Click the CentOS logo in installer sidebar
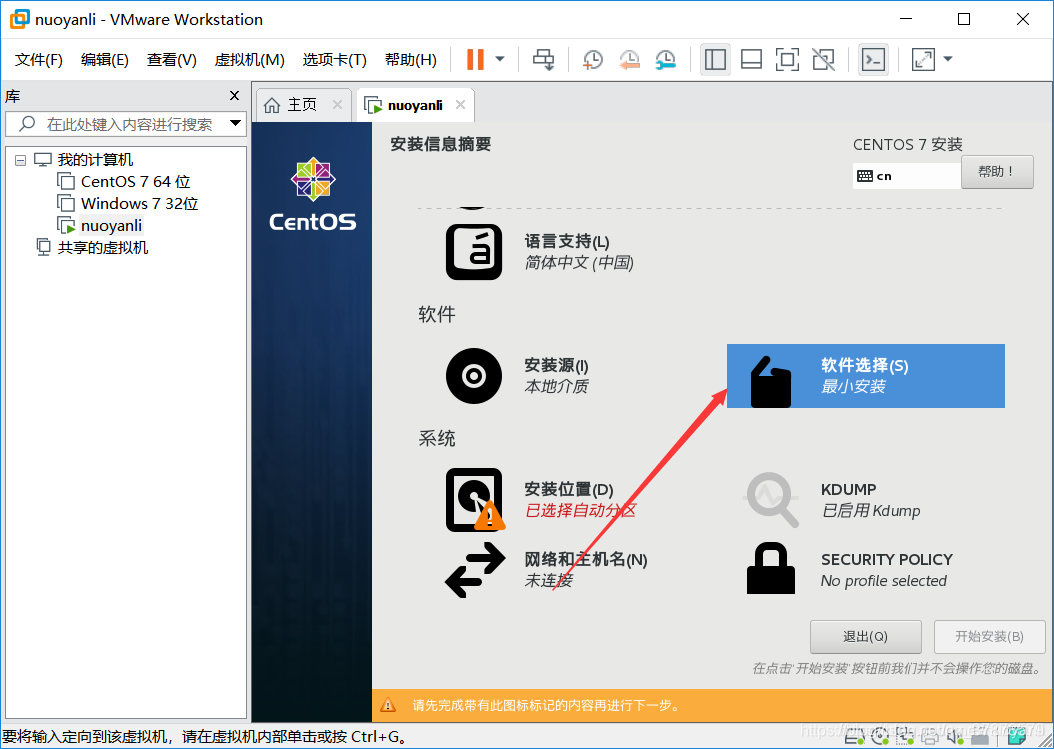Viewport: 1054px width, 749px height. [313, 195]
